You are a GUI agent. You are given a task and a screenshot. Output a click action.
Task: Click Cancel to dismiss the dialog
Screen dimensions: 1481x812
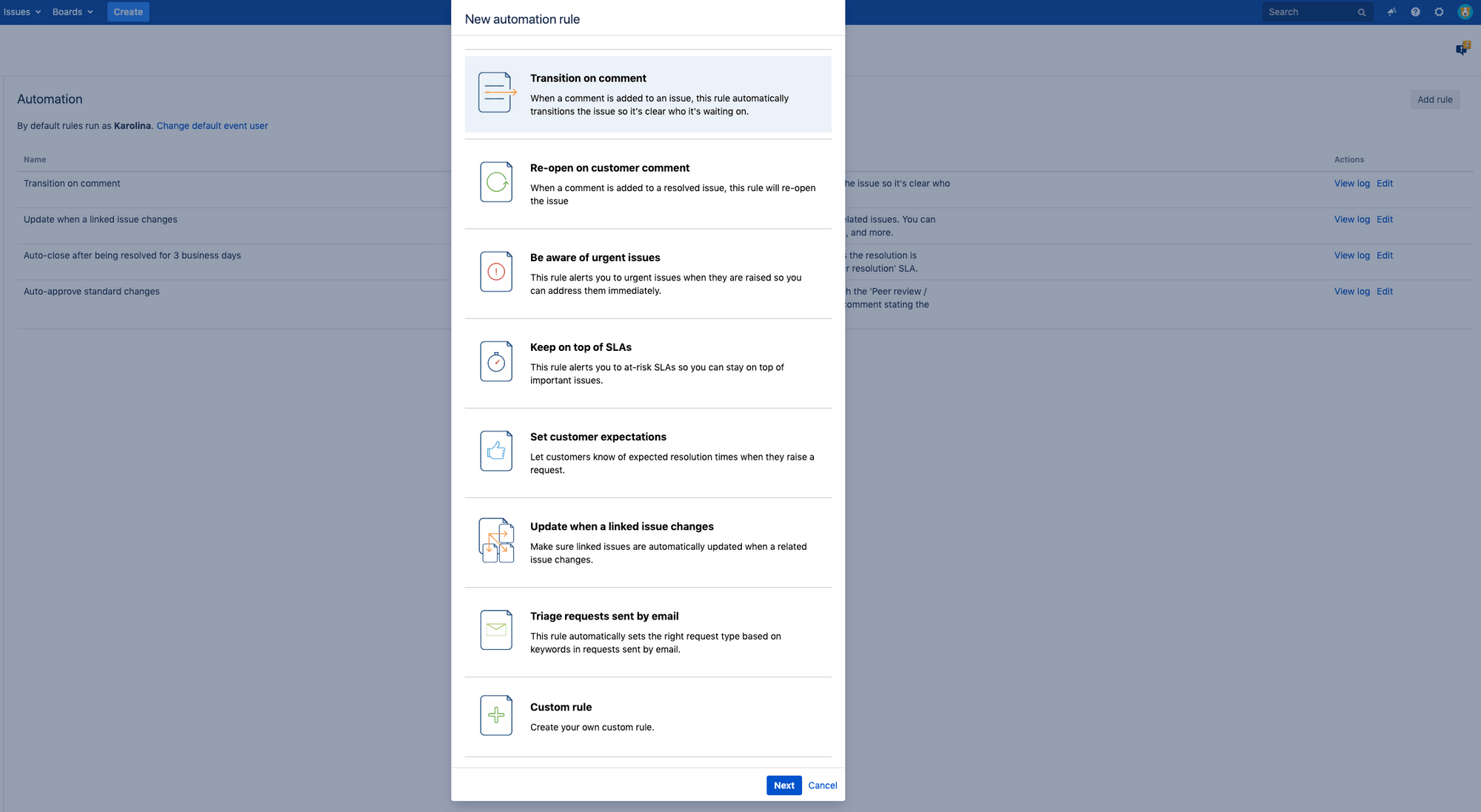(822, 785)
